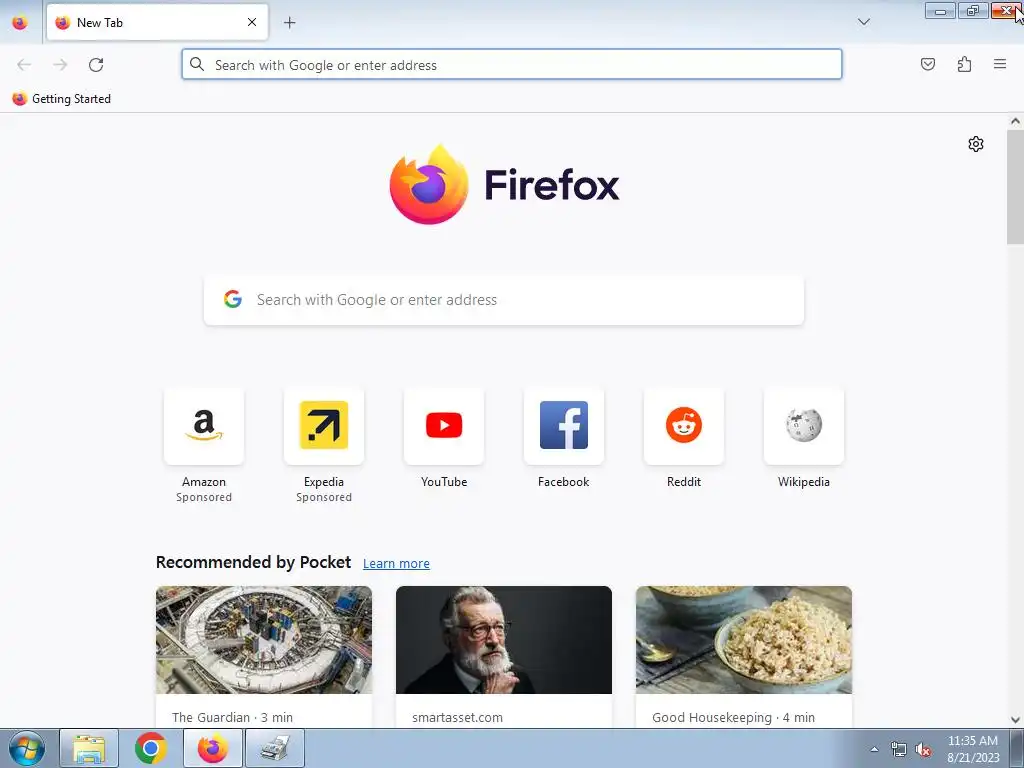Open the taskbar clock showing 11:35 AM
1024x768 pixels.
(x=973, y=749)
